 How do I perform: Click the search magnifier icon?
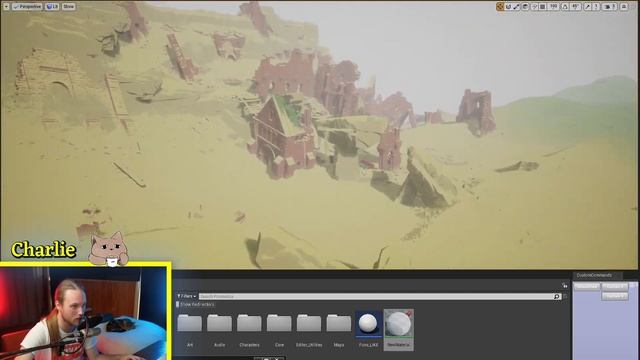pos(557,296)
